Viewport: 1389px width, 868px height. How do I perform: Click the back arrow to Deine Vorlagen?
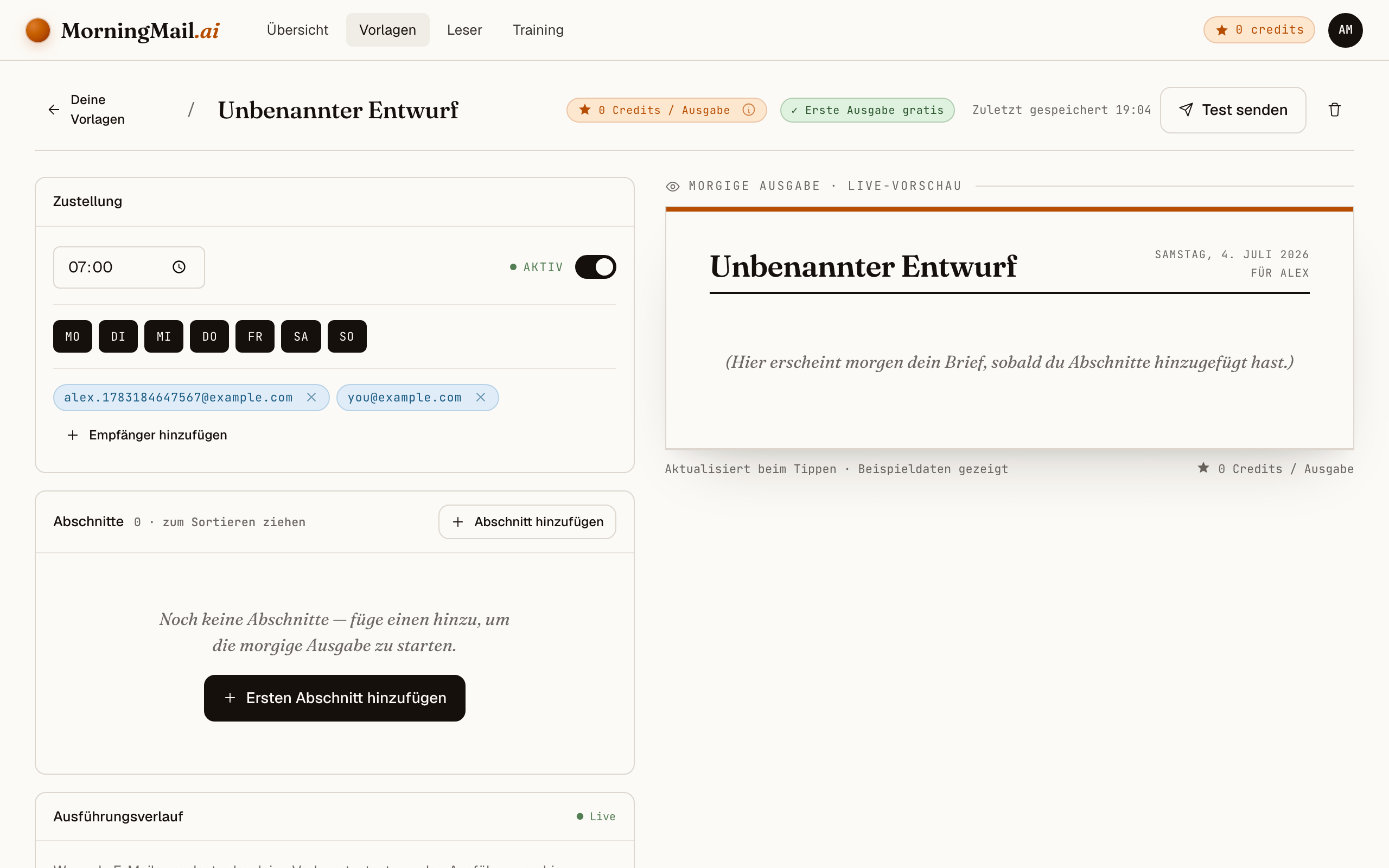(x=53, y=110)
